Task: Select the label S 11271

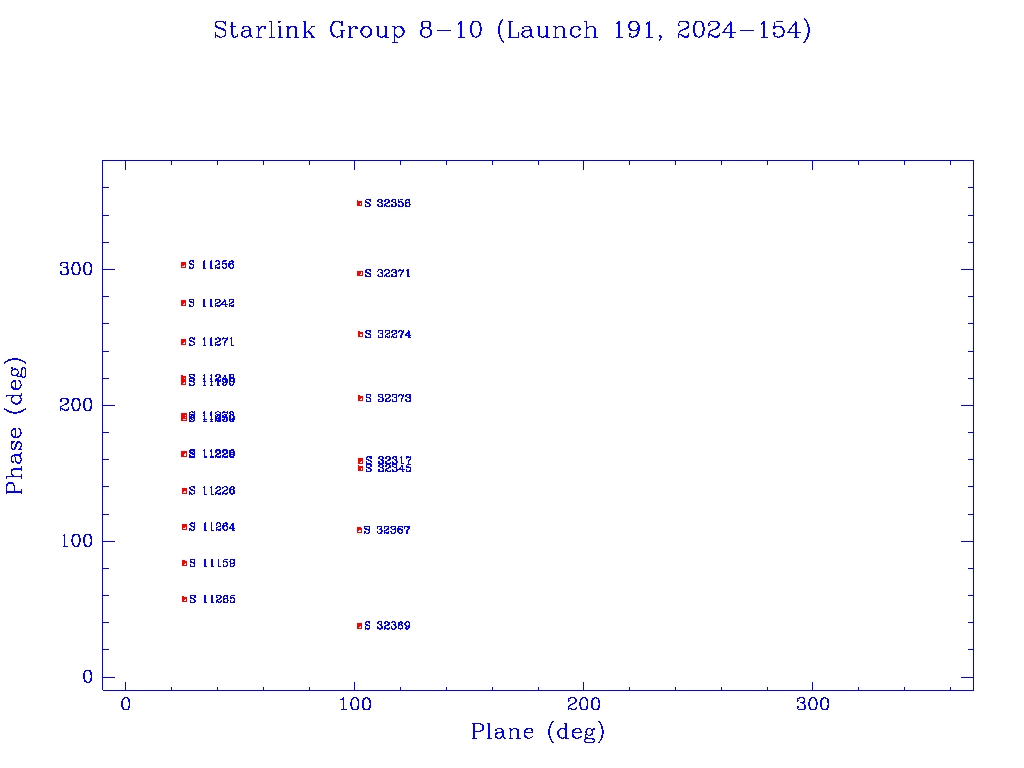Action: [211, 342]
